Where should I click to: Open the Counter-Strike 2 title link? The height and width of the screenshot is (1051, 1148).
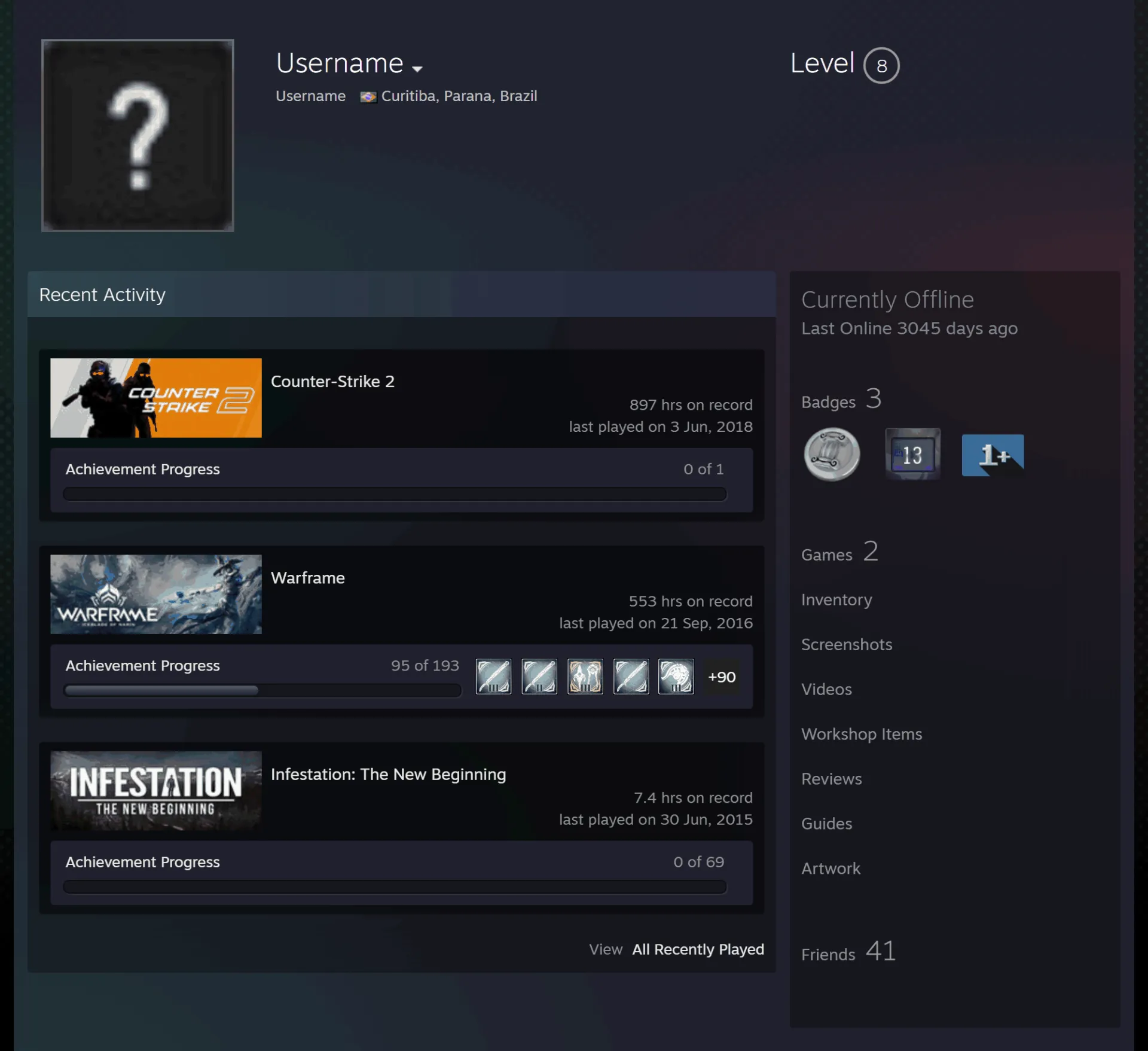[332, 382]
